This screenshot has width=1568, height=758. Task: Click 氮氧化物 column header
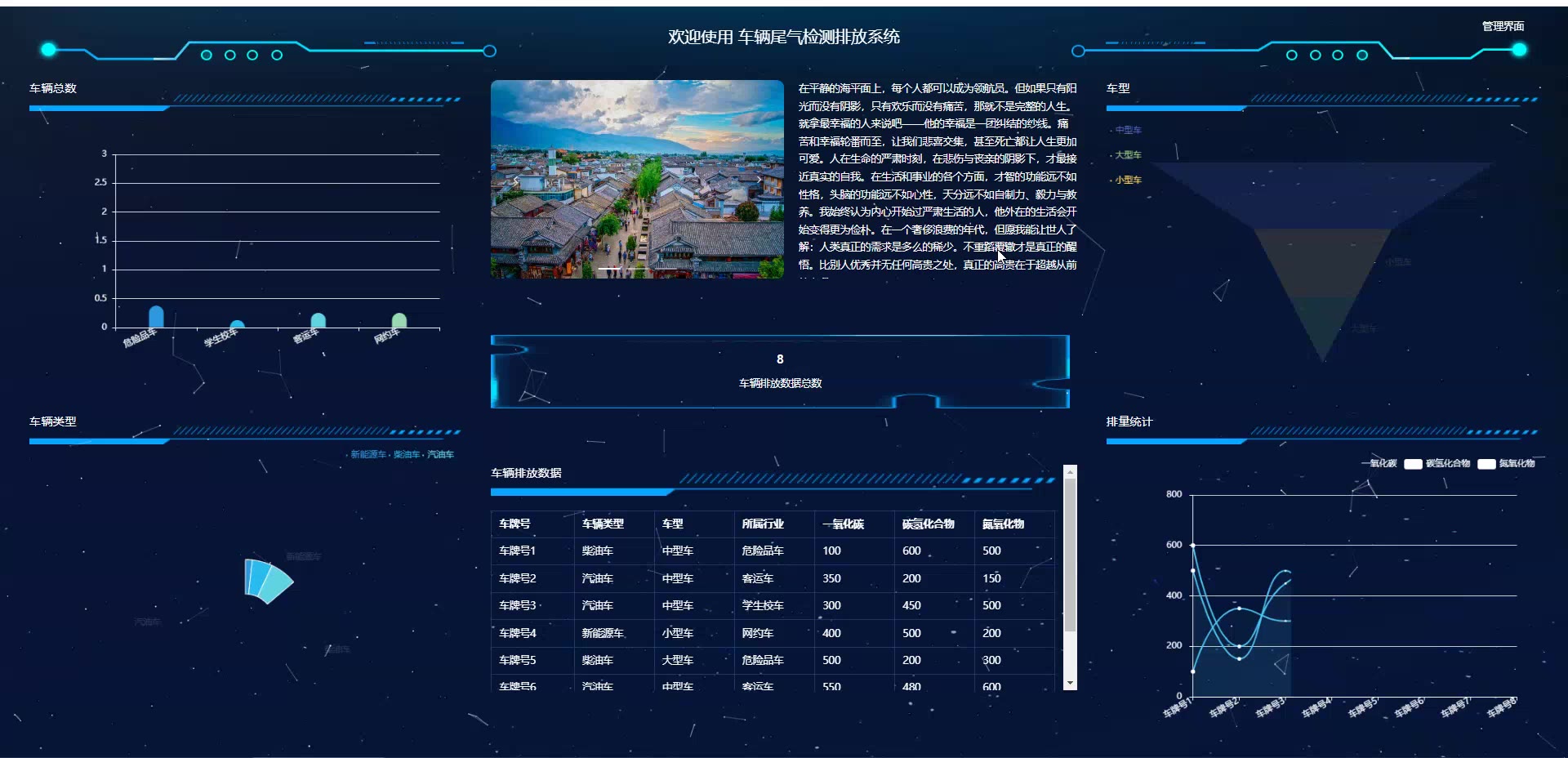[1004, 524]
